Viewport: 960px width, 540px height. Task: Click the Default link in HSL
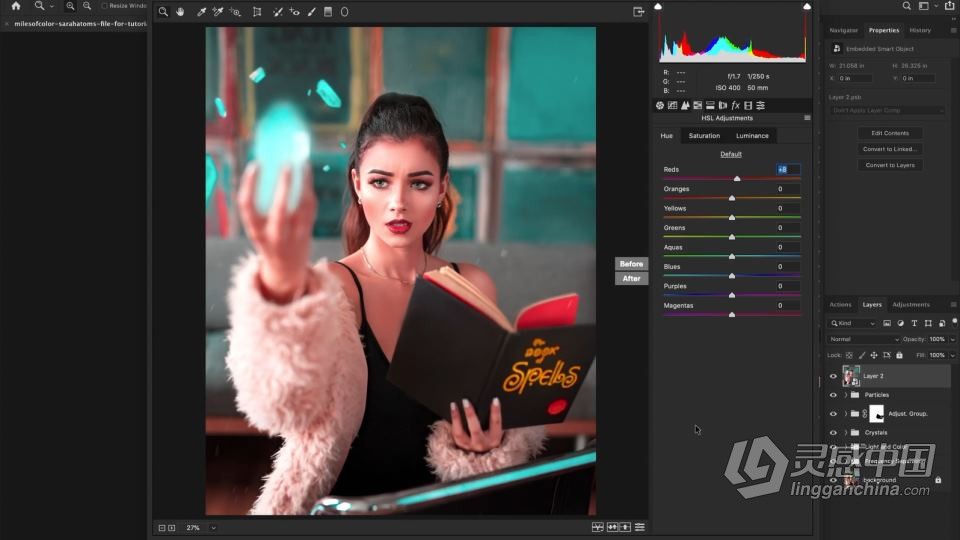pyautogui.click(x=730, y=154)
